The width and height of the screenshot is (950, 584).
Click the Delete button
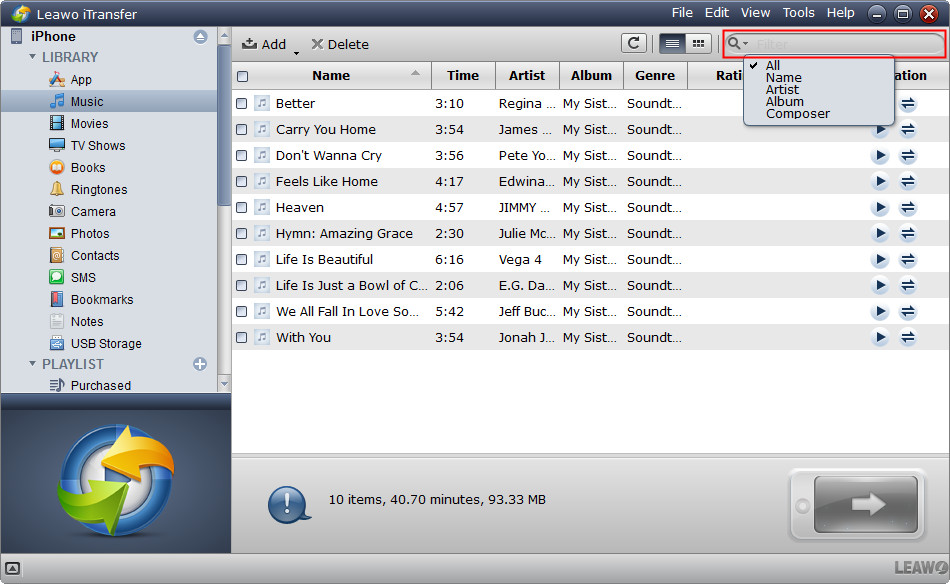[x=340, y=44]
